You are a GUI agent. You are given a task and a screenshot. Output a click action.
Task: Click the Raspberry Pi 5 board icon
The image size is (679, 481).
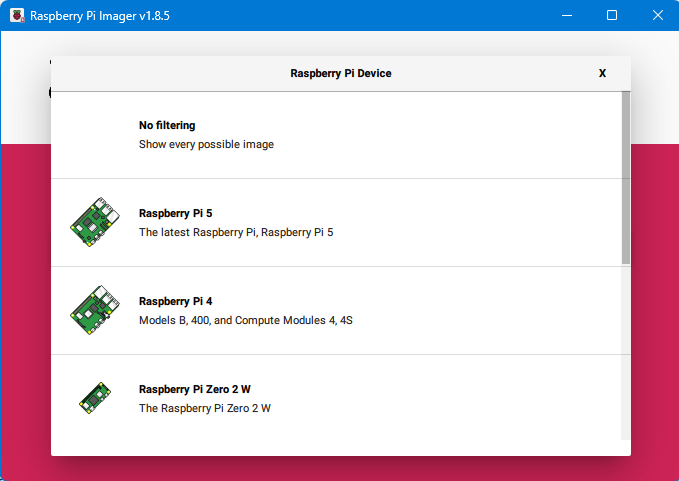(x=93, y=222)
